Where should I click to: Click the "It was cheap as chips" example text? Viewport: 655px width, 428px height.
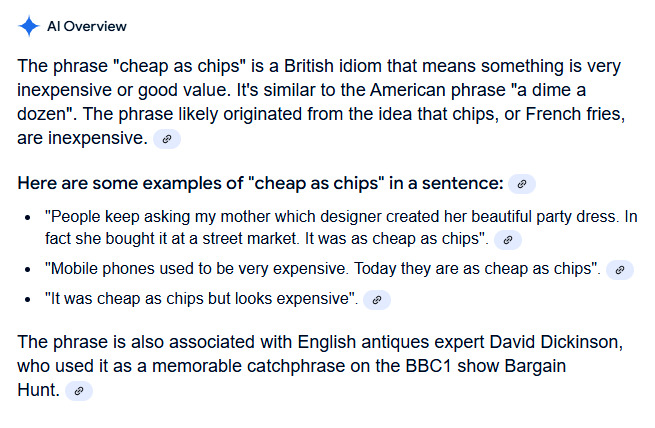pyautogui.click(x=202, y=298)
